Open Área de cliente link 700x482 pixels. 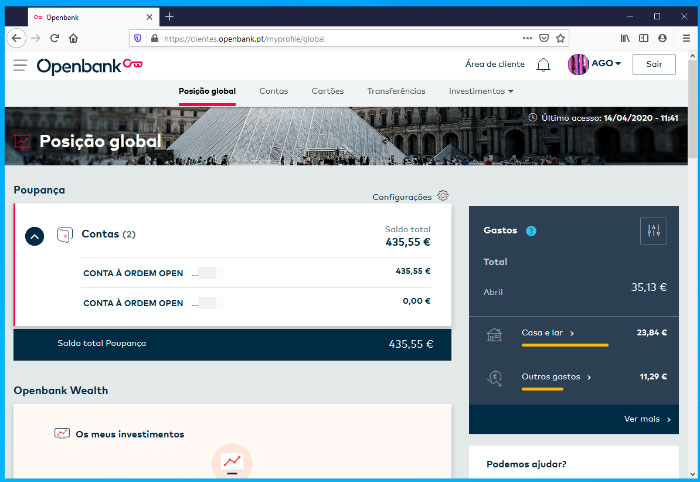point(495,64)
